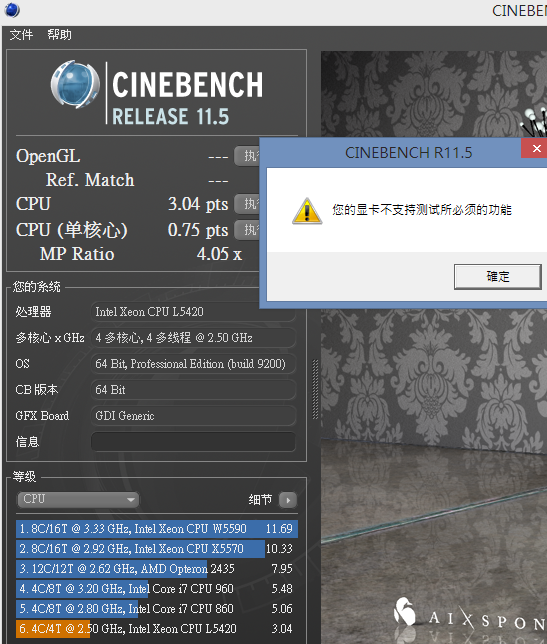Run the OpenGL test button
Screen dimensions: 547x644
(247, 156)
